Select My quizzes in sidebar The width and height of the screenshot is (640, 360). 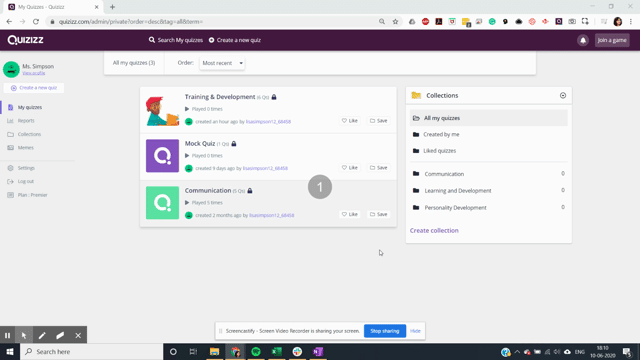[30, 107]
